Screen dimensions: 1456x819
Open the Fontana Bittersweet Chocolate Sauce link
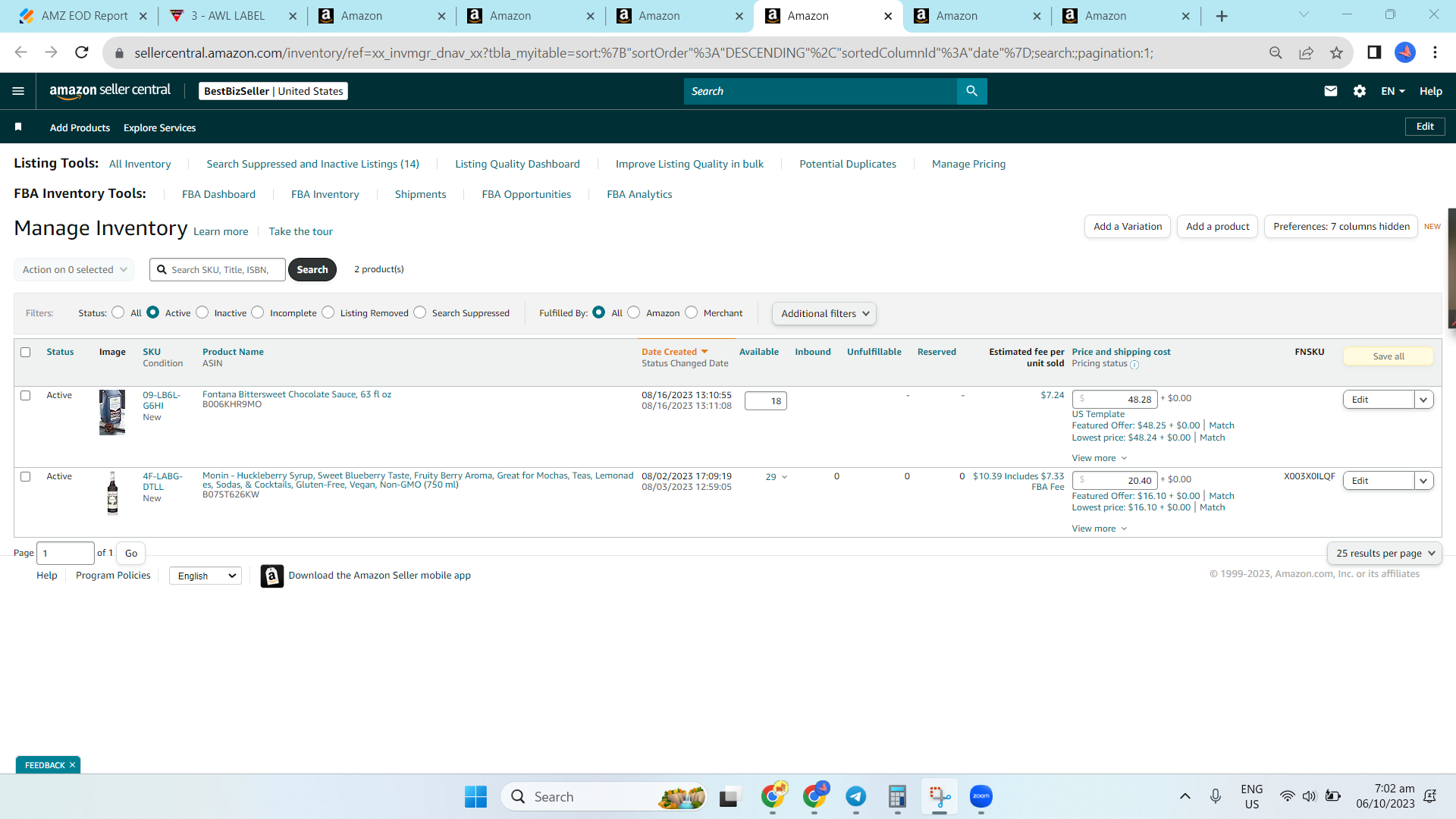(x=297, y=394)
